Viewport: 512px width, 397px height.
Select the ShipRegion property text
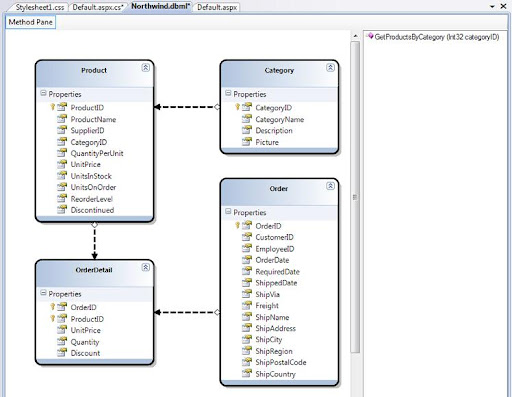274,351
